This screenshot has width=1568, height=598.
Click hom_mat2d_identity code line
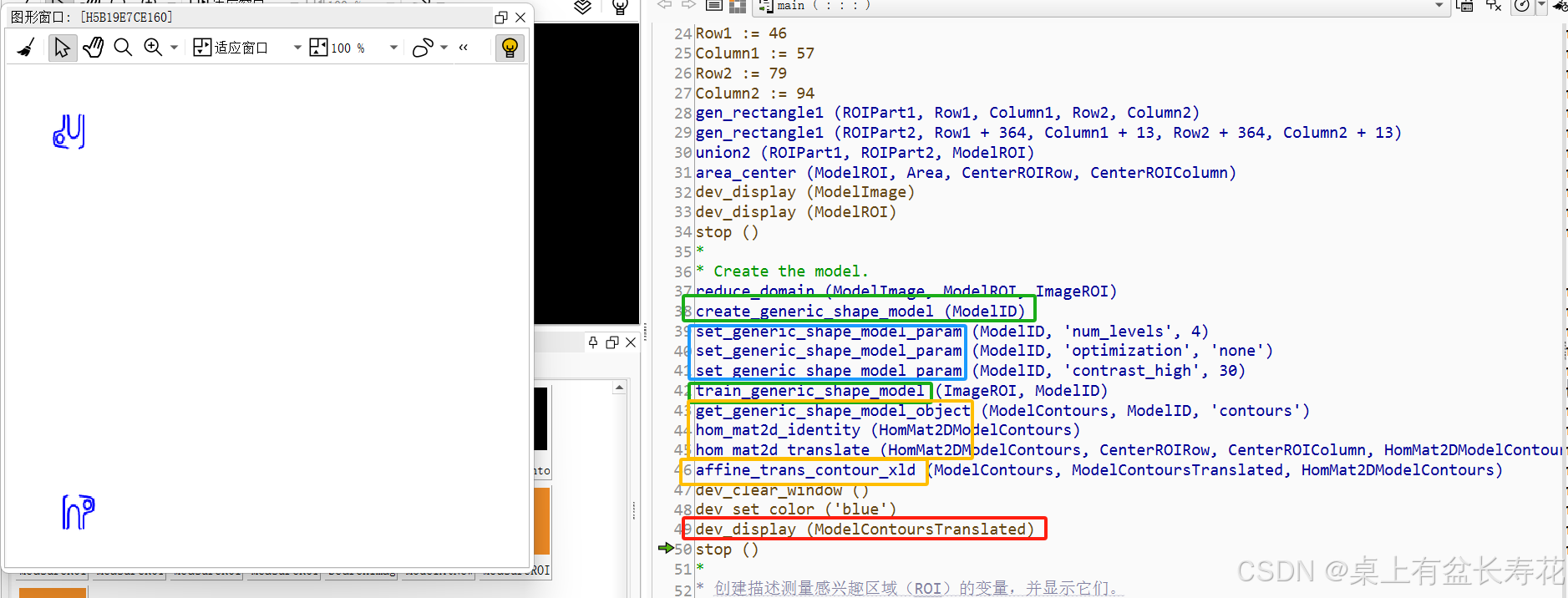pyautogui.click(x=888, y=430)
